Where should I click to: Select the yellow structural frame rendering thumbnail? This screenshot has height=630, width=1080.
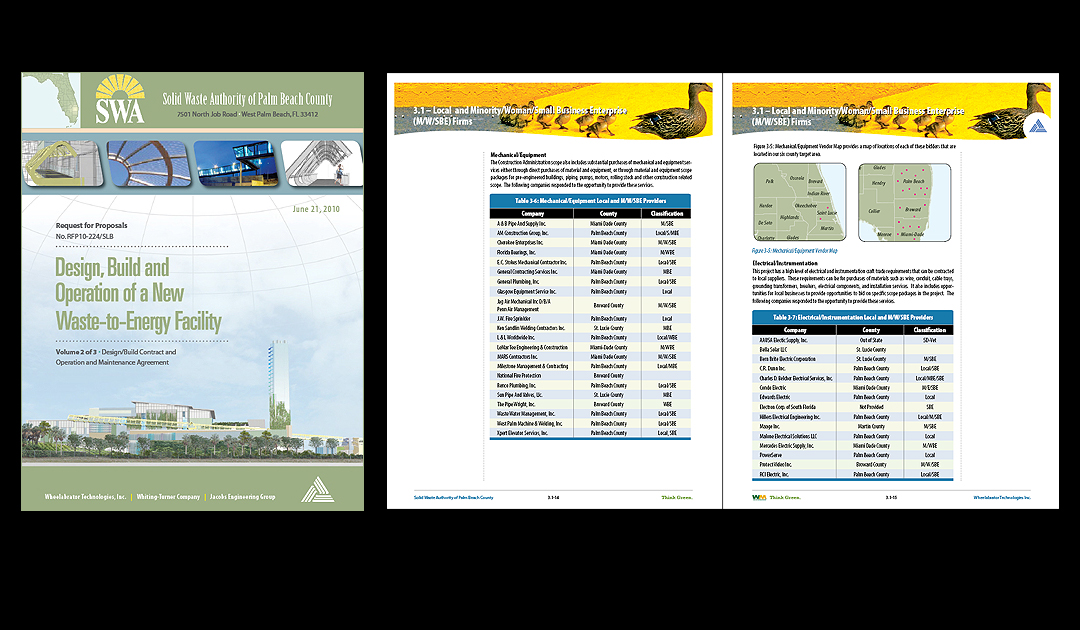point(63,163)
